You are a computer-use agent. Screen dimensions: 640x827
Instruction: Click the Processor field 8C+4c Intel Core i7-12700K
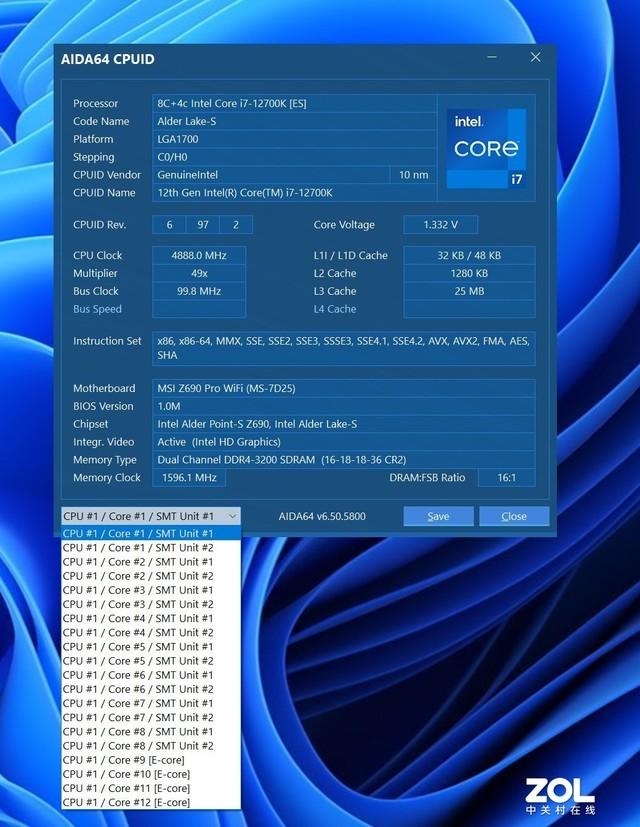tap(294, 103)
